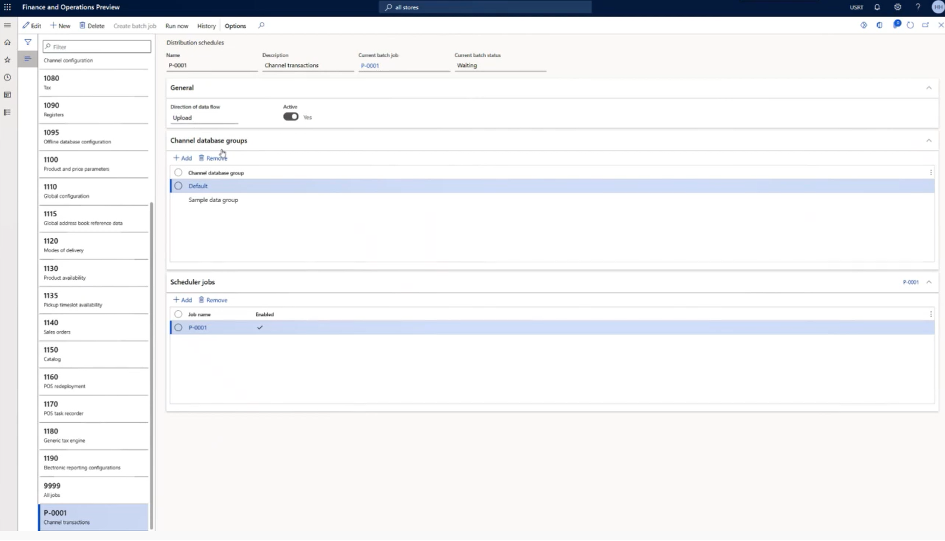945x541 pixels.
Task: Click the help question mark icon
Action: (917, 7)
